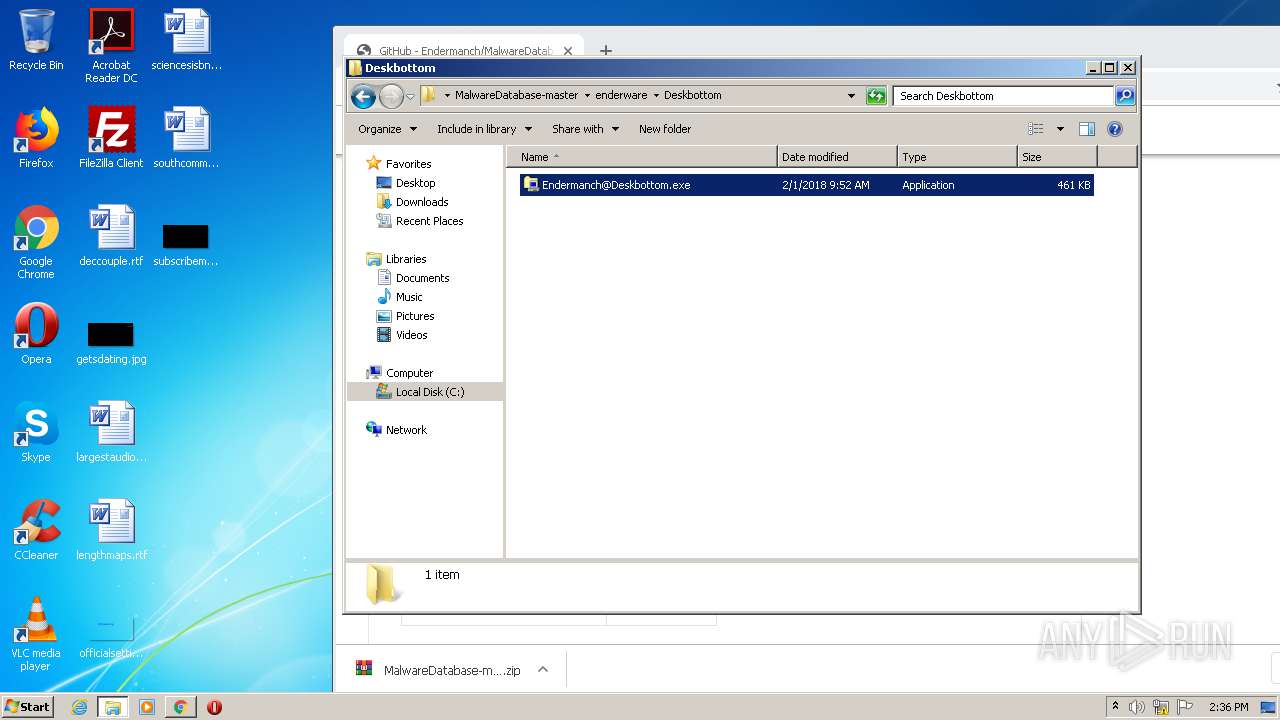
Task: Launch Skype desktop shortcut
Action: [x=36, y=432]
